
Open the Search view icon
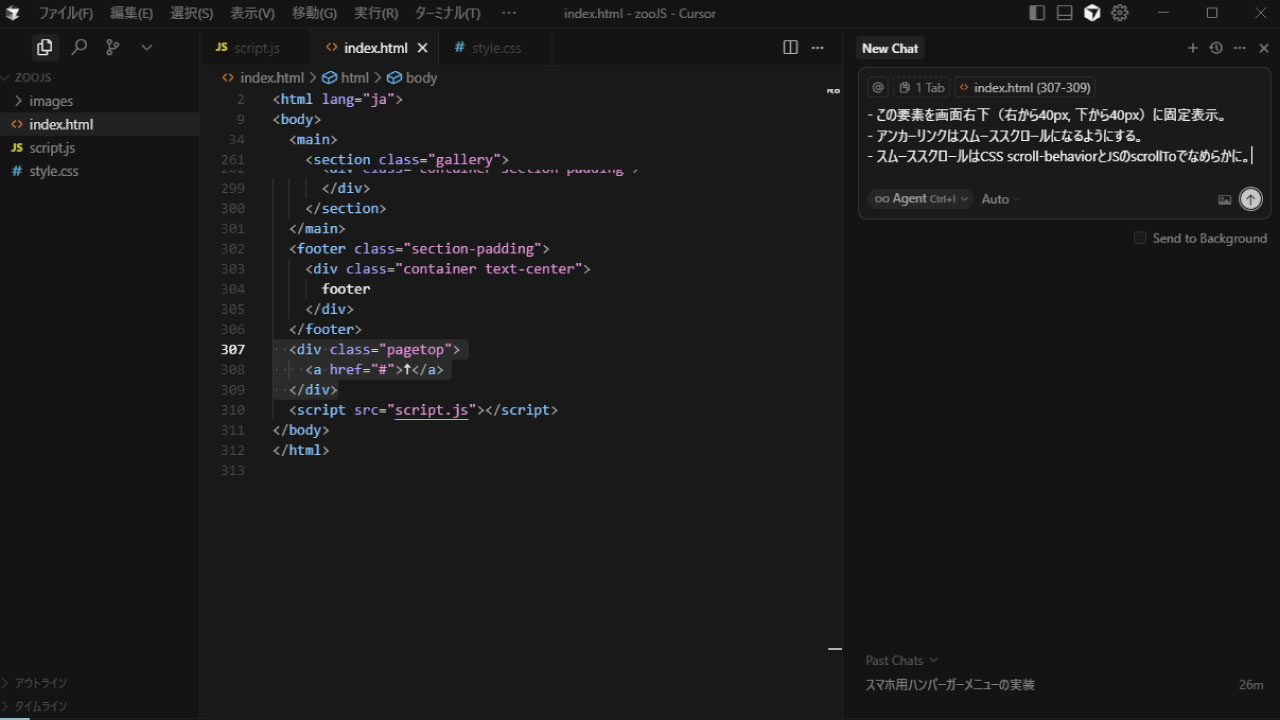pos(79,47)
